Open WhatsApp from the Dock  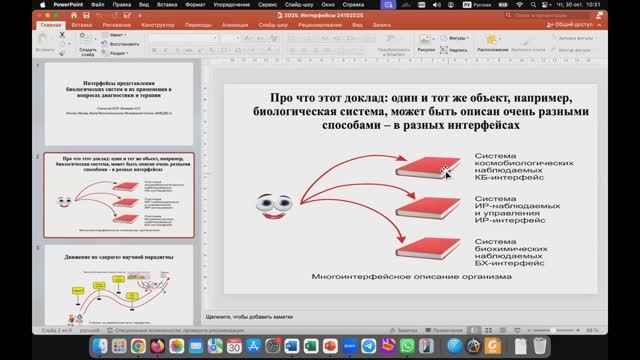pos(407,346)
